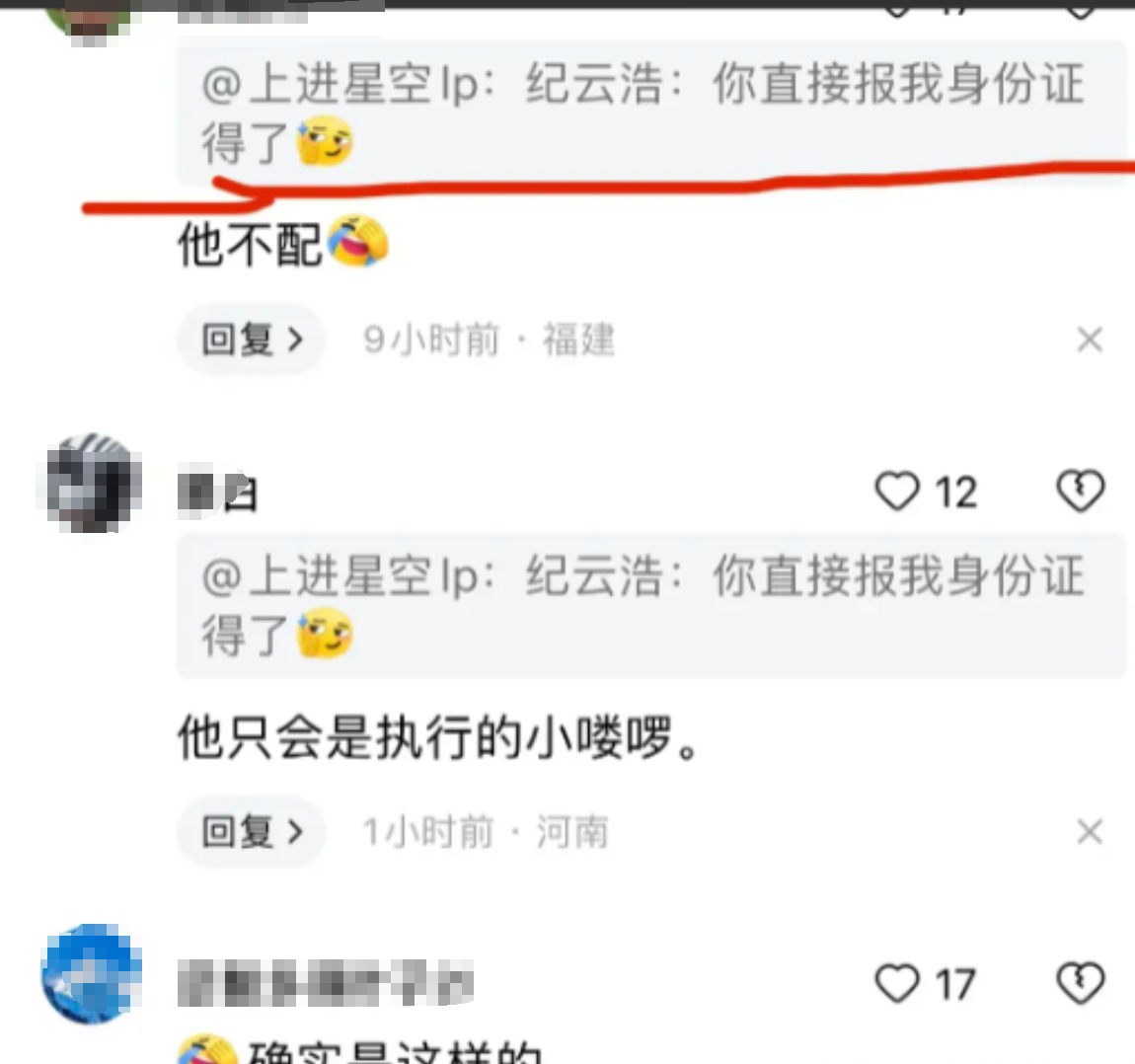Screen dimensions: 1135x1064
Task: Open username ending in 白
Action: 217,493
